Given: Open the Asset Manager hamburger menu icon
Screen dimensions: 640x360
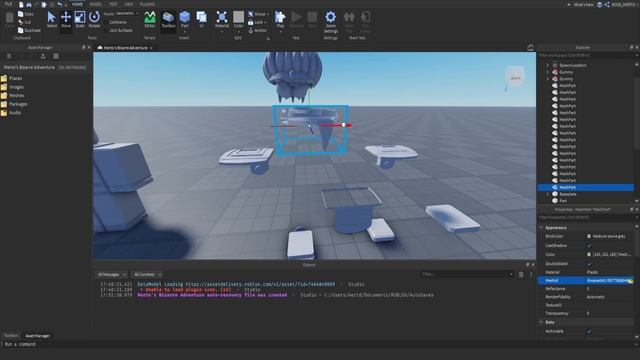Looking at the screenshot, I should pyautogui.click(x=9, y=56).
